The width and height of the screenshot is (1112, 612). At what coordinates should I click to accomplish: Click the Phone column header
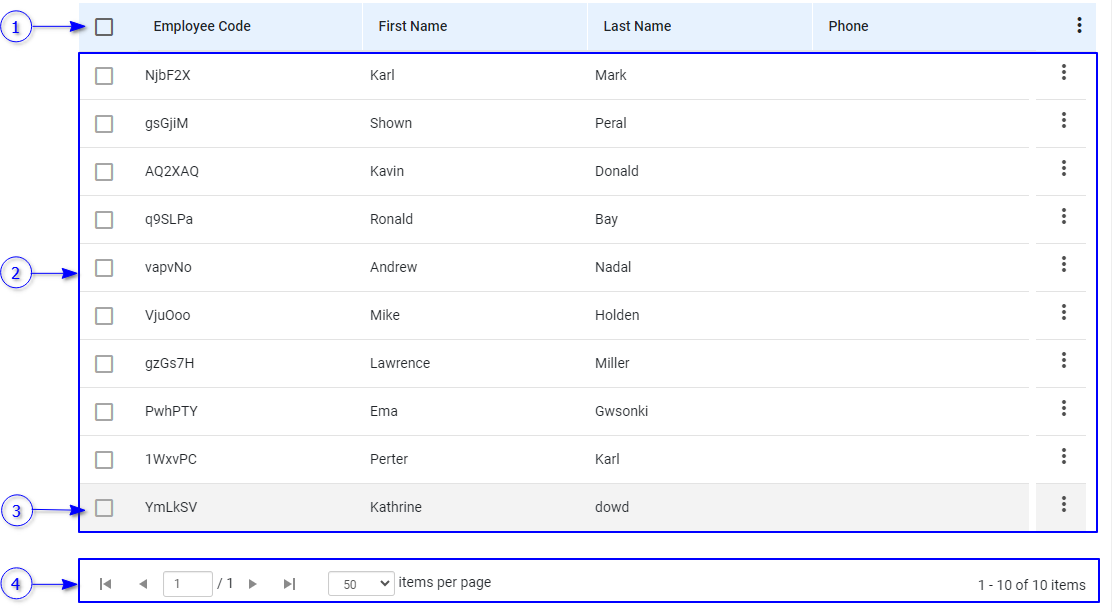tap(848, 27)
